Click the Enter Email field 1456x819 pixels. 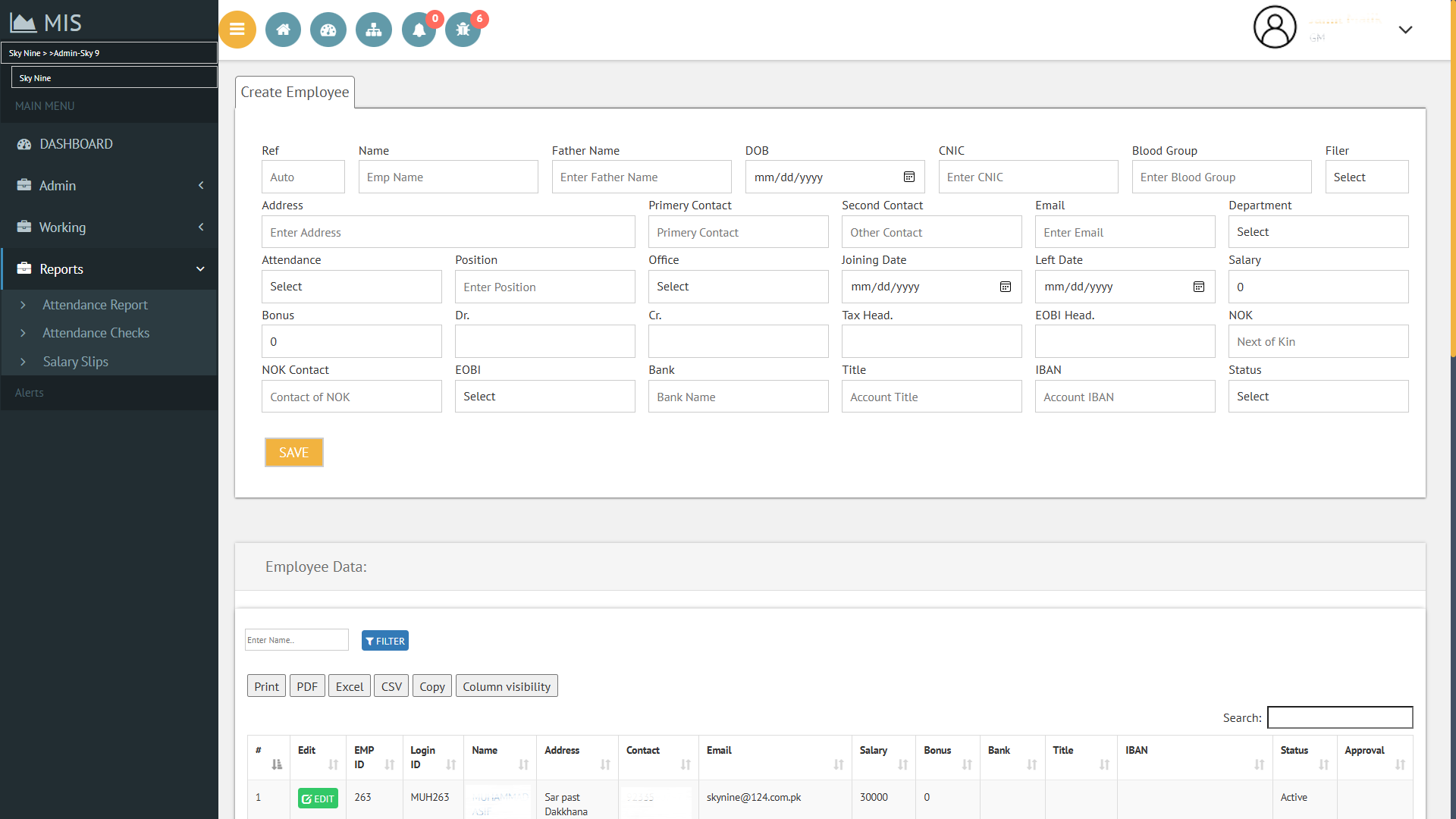click(1125, 232)
